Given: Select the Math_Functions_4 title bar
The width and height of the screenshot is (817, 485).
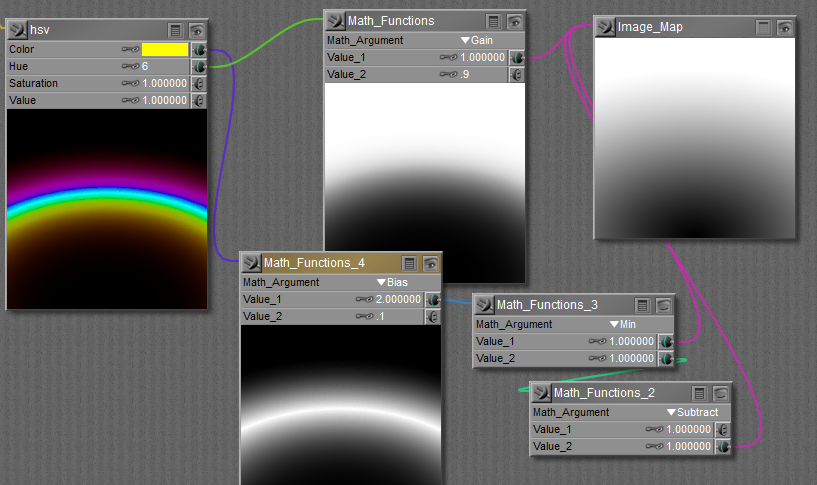Looking at the screenshot, I should click(x=341, y=263).
